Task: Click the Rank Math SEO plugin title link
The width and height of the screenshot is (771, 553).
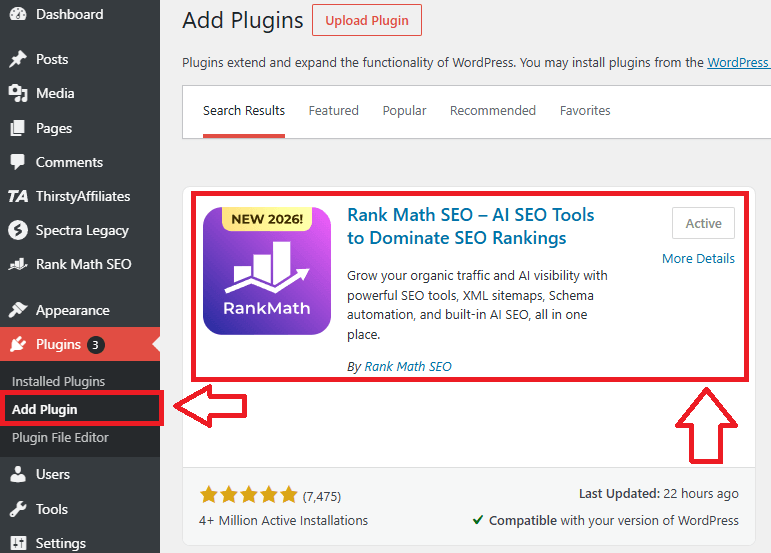Action: pos(471,226)
